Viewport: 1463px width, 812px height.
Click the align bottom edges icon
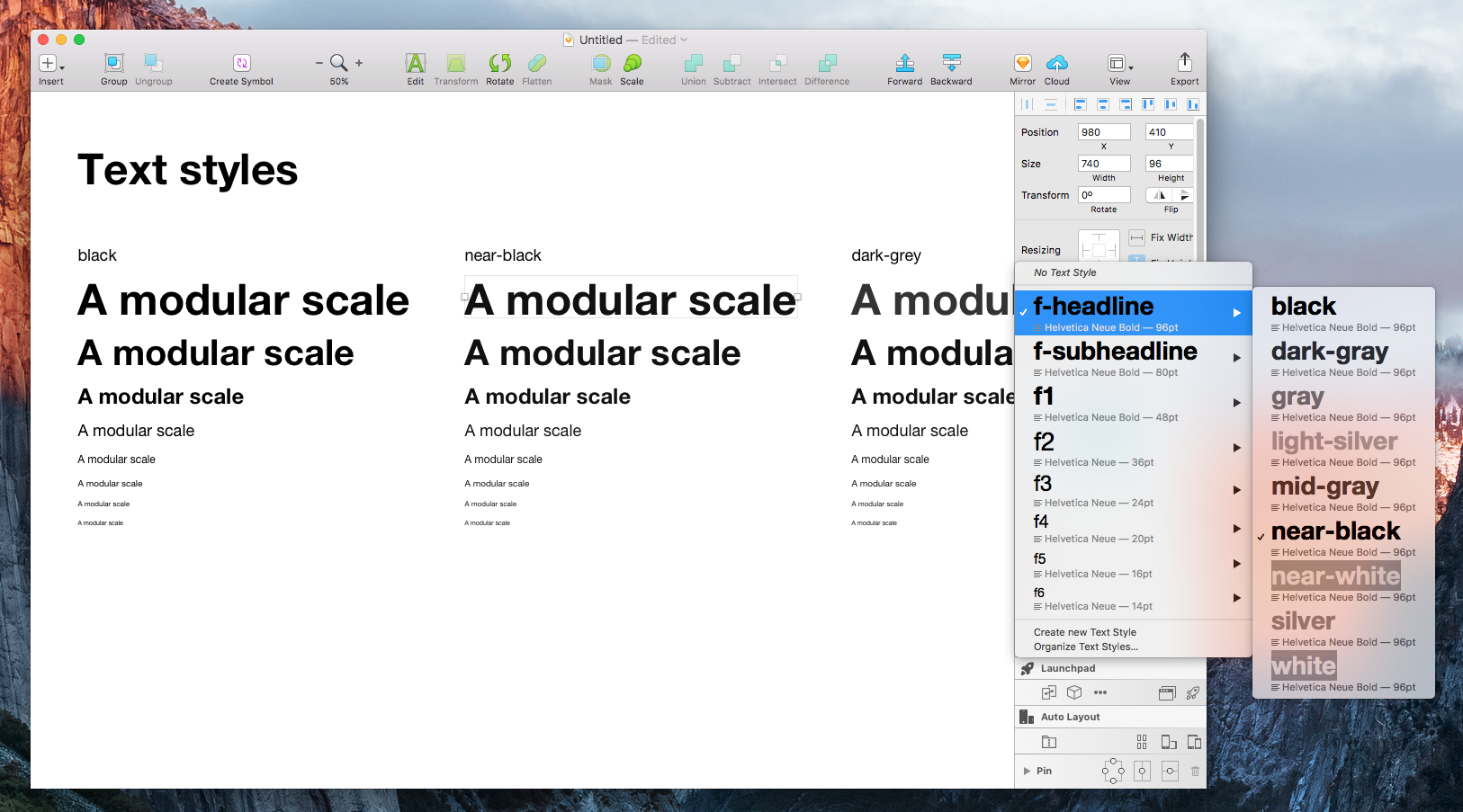(1193, 104)
